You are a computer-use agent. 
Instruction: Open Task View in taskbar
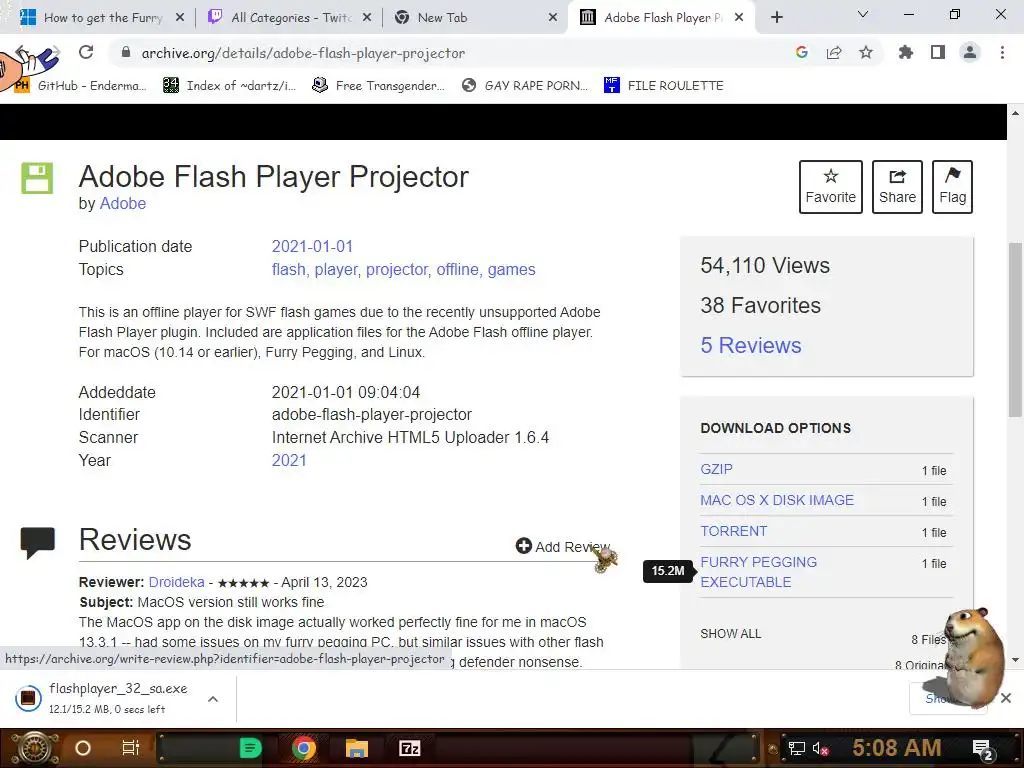[131, 748]
